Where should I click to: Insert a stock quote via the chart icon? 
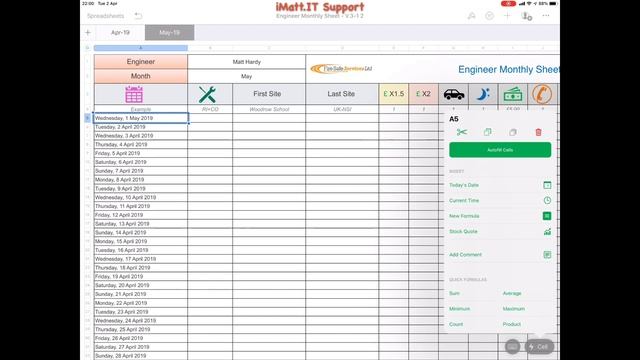(547, 231)
